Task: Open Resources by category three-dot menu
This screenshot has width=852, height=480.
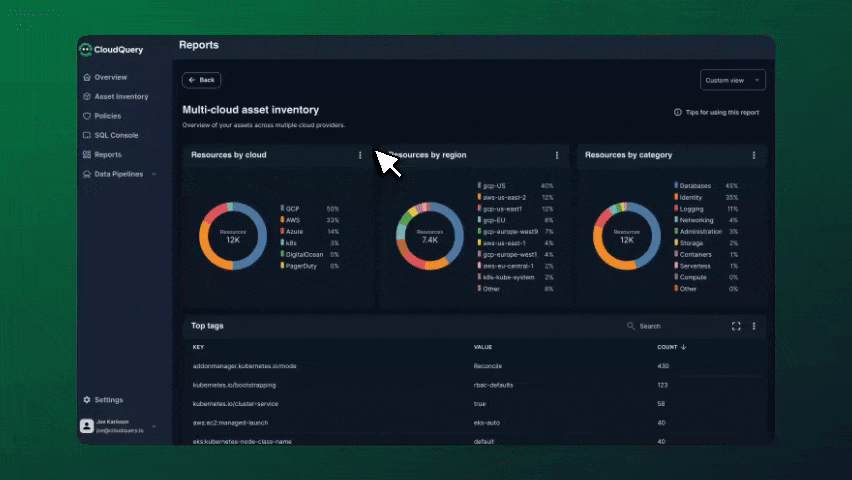Action: (x=754, y=155)
